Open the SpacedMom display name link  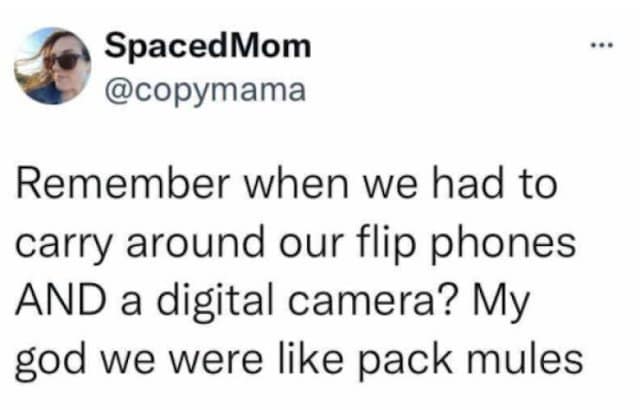(x=208, y=45)
